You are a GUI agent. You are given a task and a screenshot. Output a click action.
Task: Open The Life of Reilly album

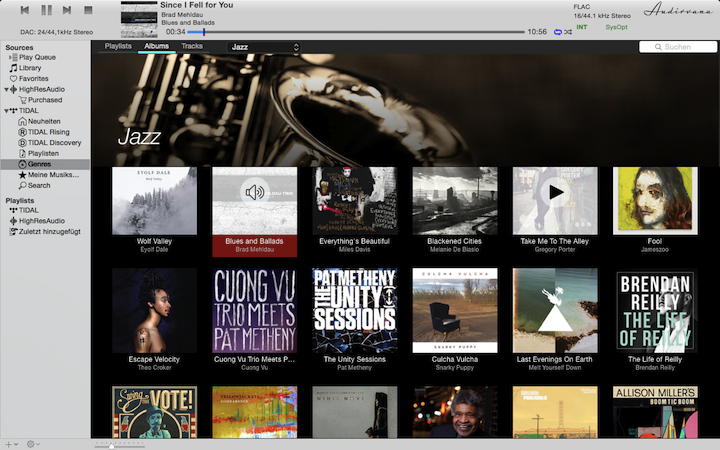click(x=655, y=310)
